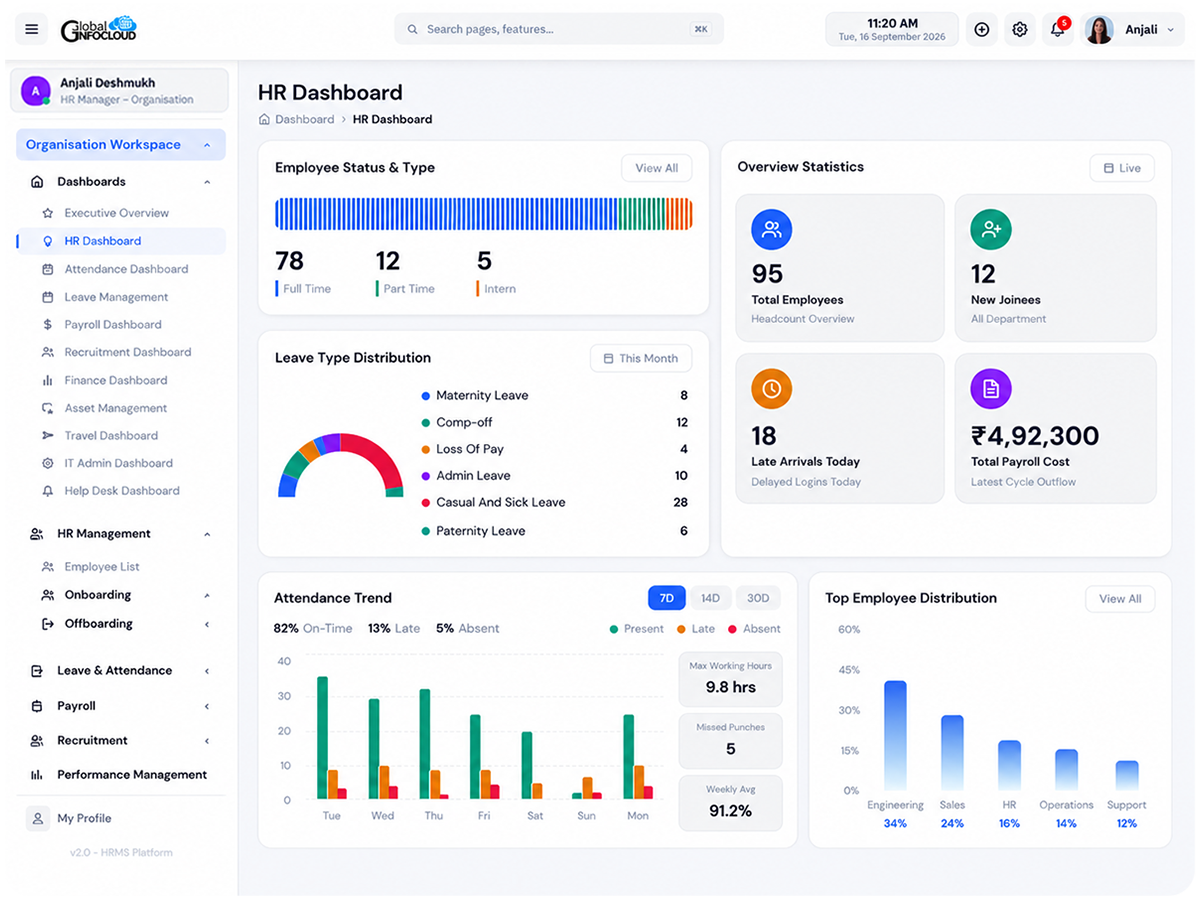
Task: Click the Help Desk Dashboard bell icon
Action: (x=47, y=491)
